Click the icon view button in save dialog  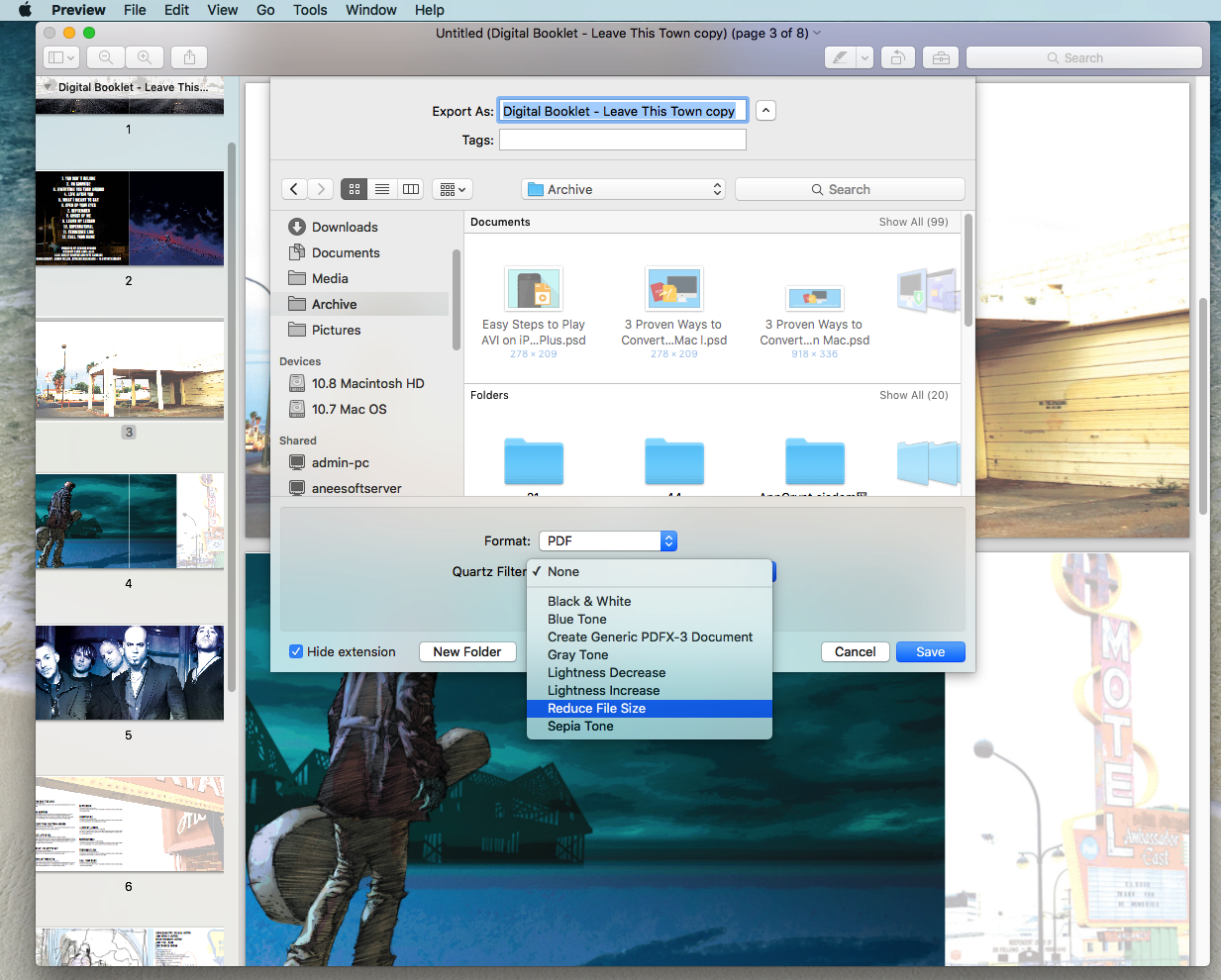click(x=355, y=189)
